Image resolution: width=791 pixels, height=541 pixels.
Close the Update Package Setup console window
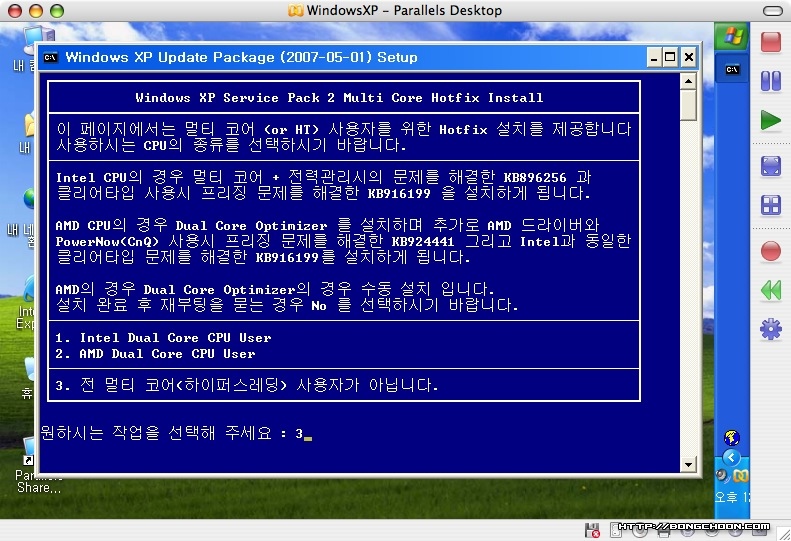pos(689,57)
